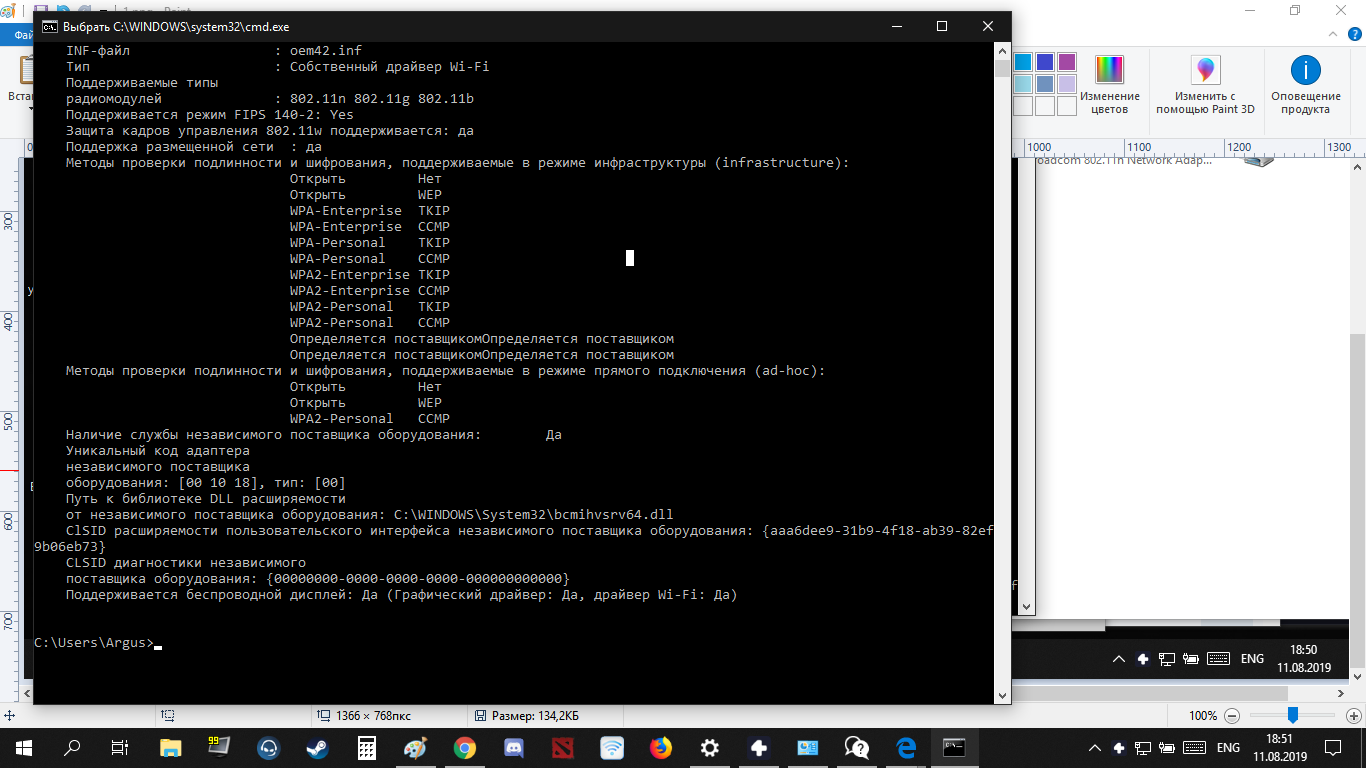Click cmd window scrollbar up arrow
Viewport: 1366px width, 768px height.
[1002, 50]
